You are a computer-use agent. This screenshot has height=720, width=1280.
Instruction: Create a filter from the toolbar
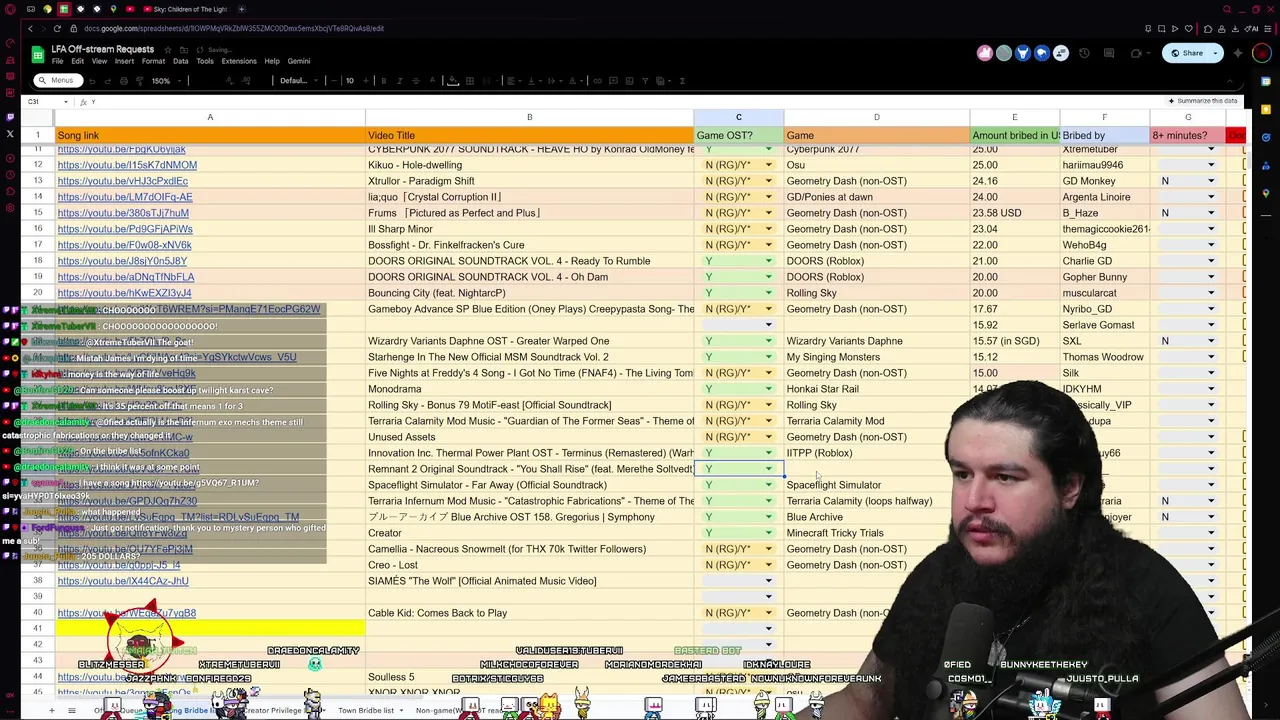pos(645,81)
